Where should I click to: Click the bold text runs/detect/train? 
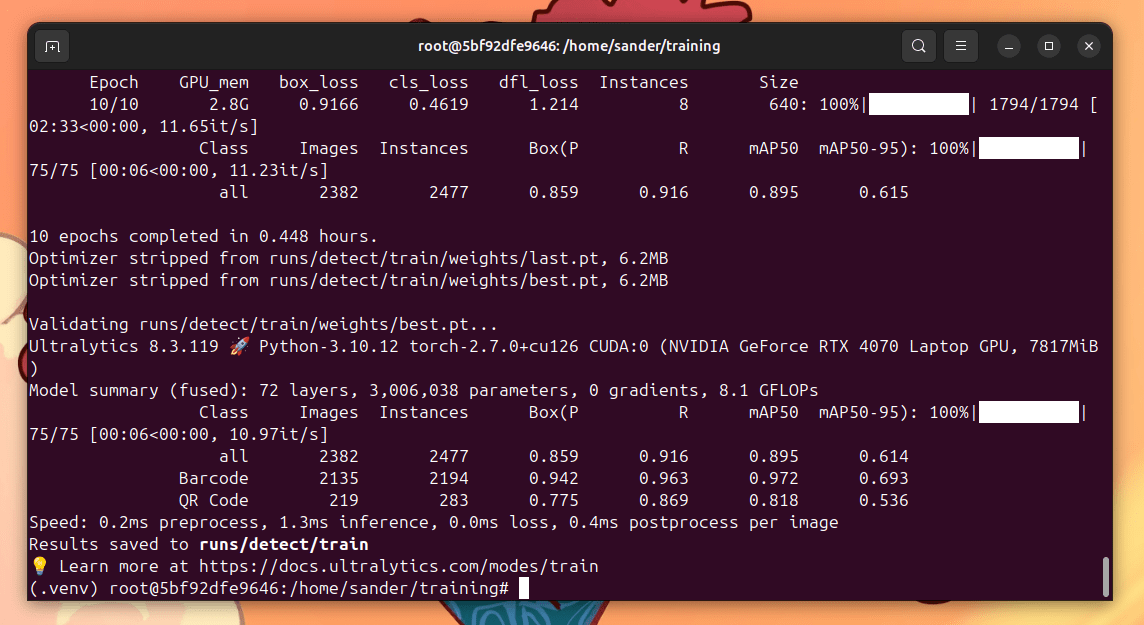pyautogui.click(x=283, y=544)
